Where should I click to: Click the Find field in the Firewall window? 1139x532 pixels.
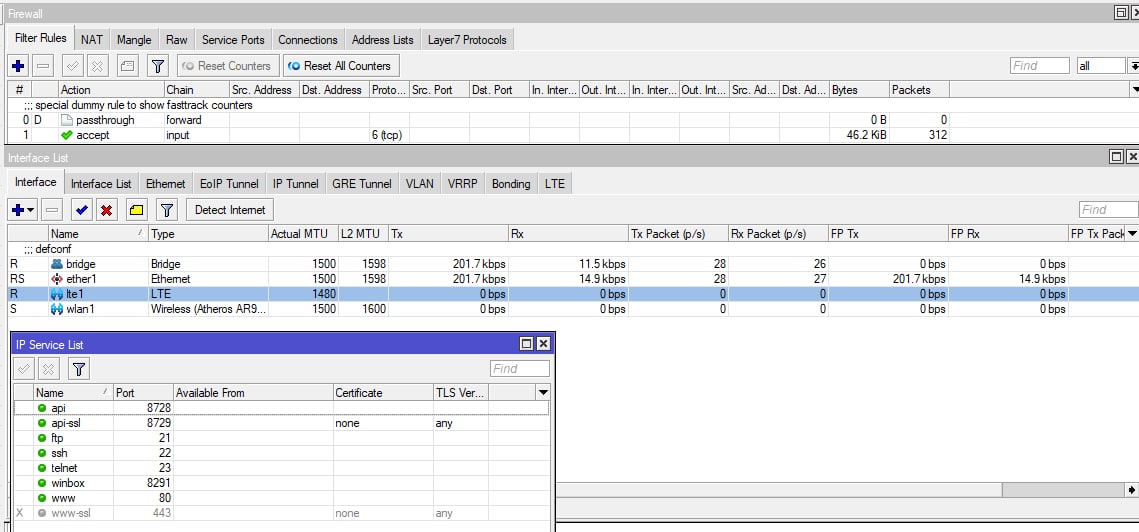(x=1039, y=65)
